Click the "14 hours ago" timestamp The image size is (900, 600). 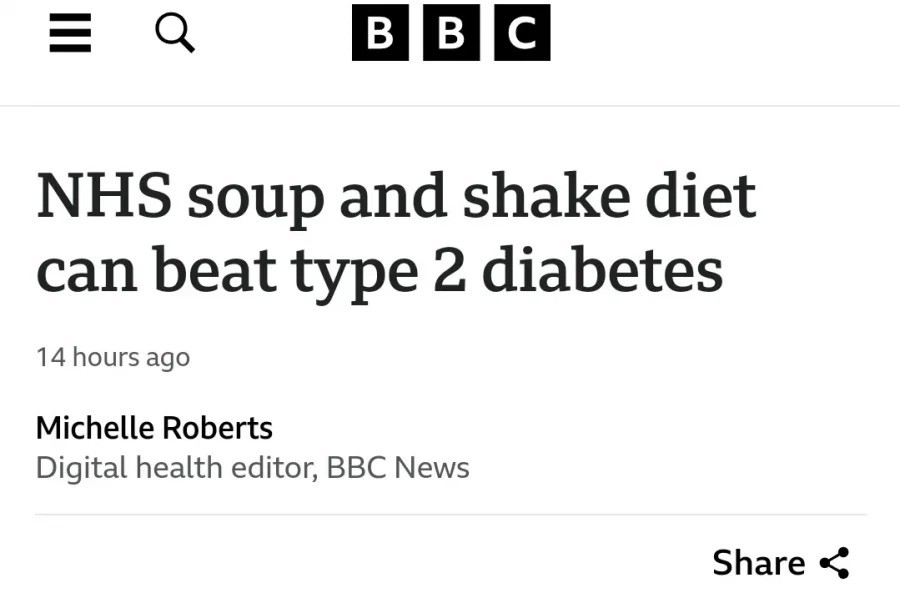(113, 357)
